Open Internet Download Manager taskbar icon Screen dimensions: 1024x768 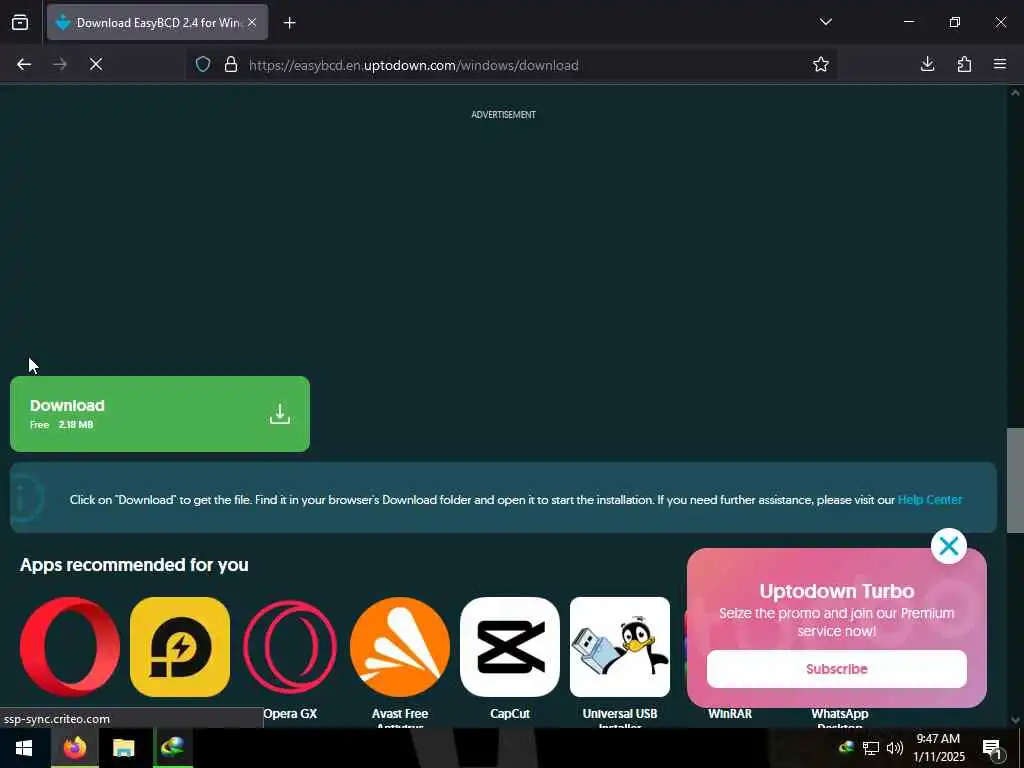172,748
